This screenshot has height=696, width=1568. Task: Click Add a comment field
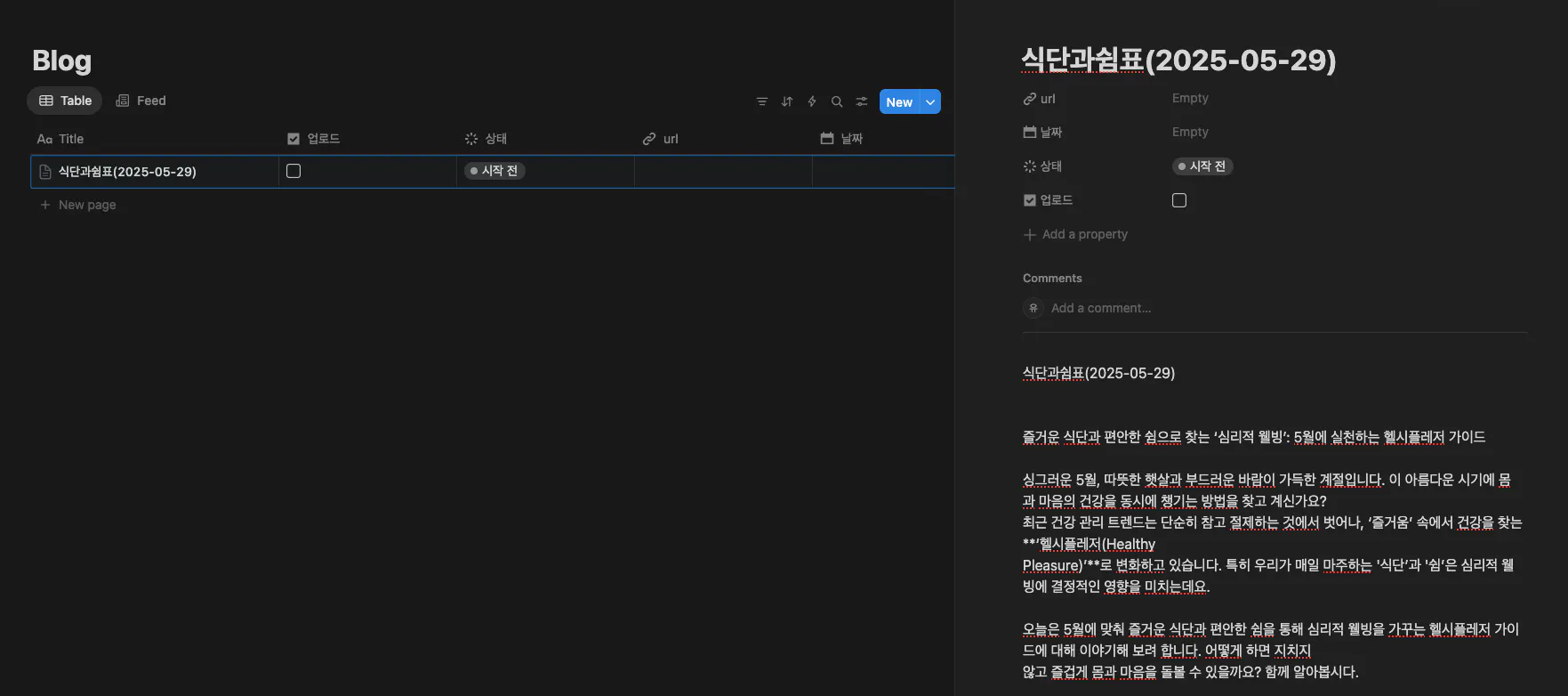1101,308
